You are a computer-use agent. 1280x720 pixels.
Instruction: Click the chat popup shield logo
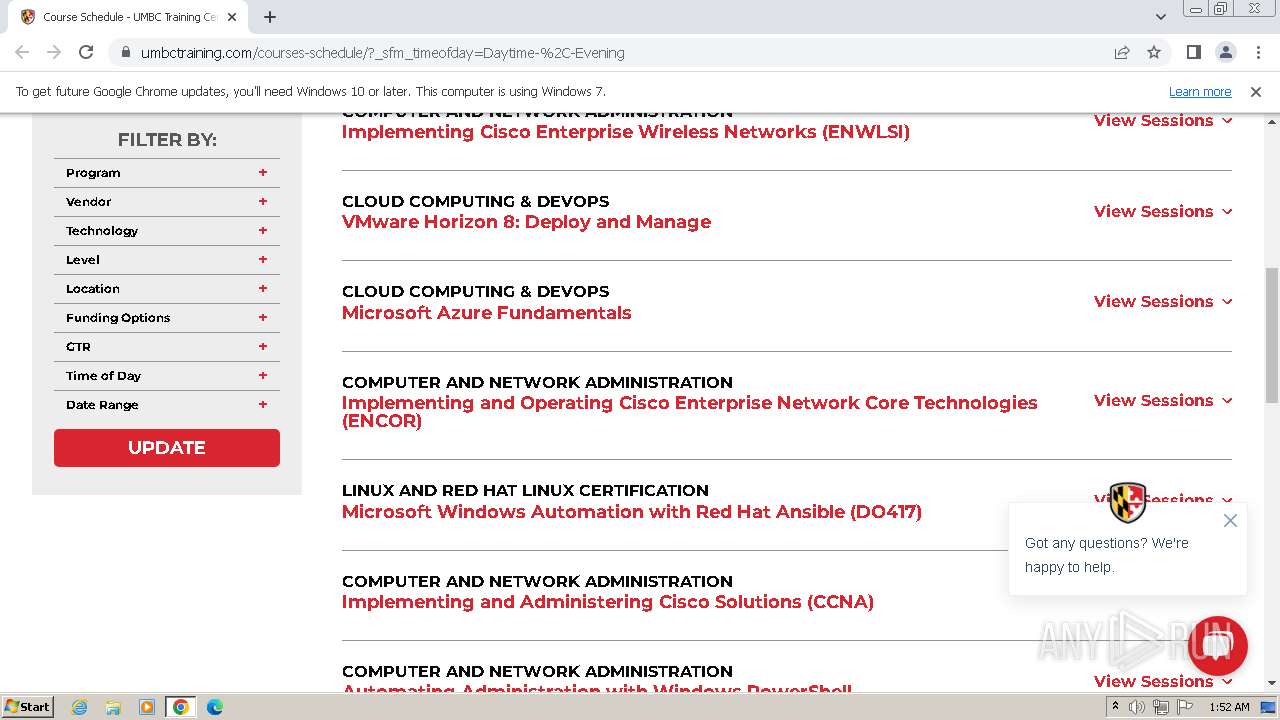coord(1128,502)
